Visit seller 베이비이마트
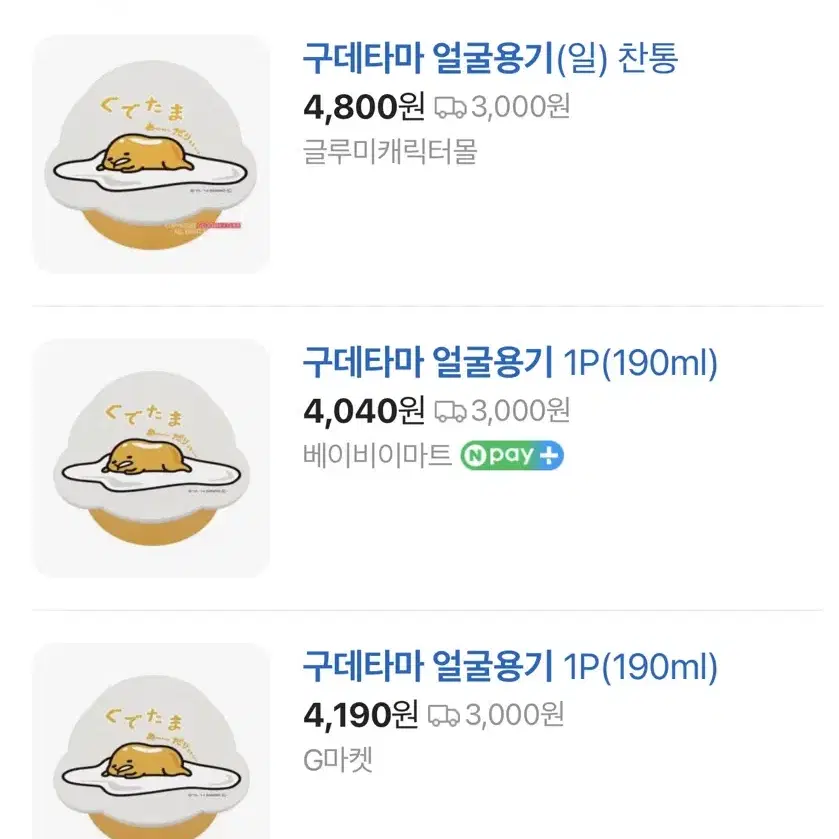839x839 pixels. pos(377,455)
